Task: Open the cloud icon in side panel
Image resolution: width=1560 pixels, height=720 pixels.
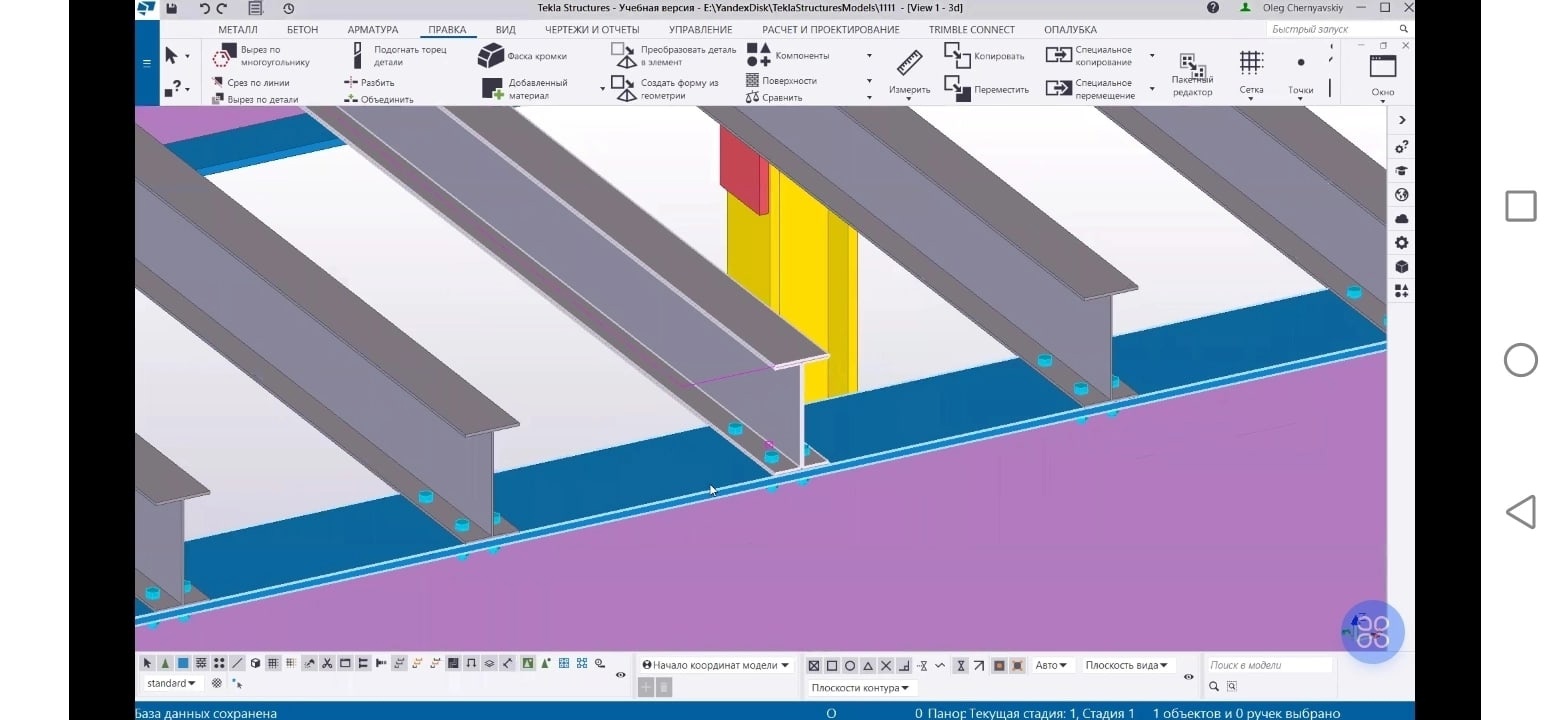Action: 1401,219
